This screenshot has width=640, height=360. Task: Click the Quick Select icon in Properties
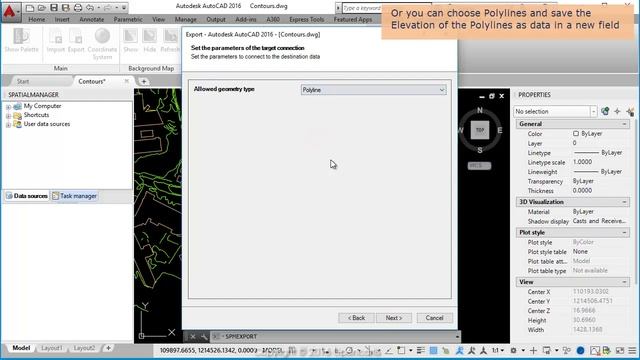[x=630, y=111]
